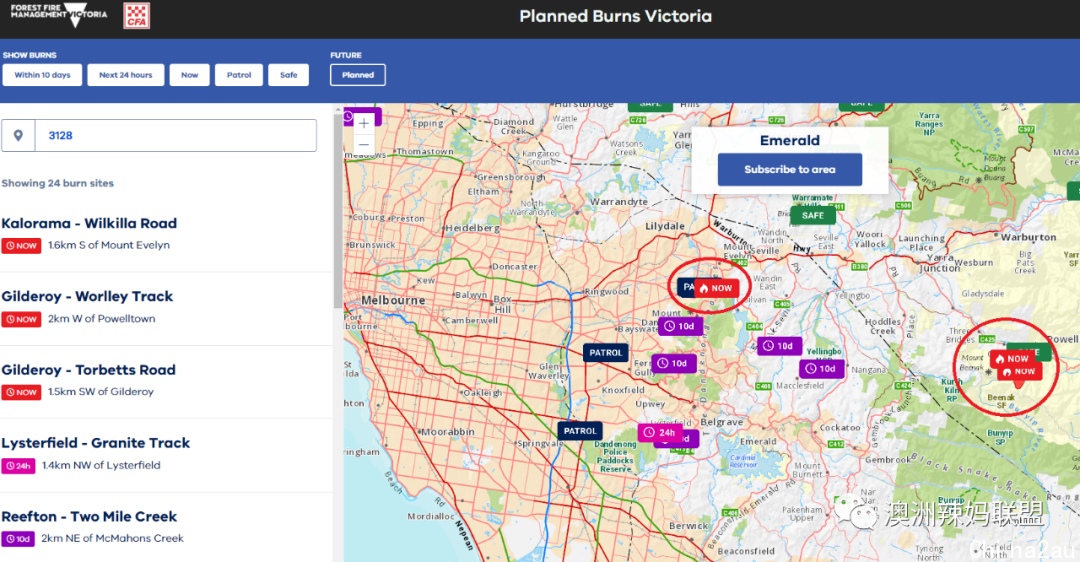
Task: Click NOW badge under Gilderoy - Worlley Track
Action: pos(21,319)
